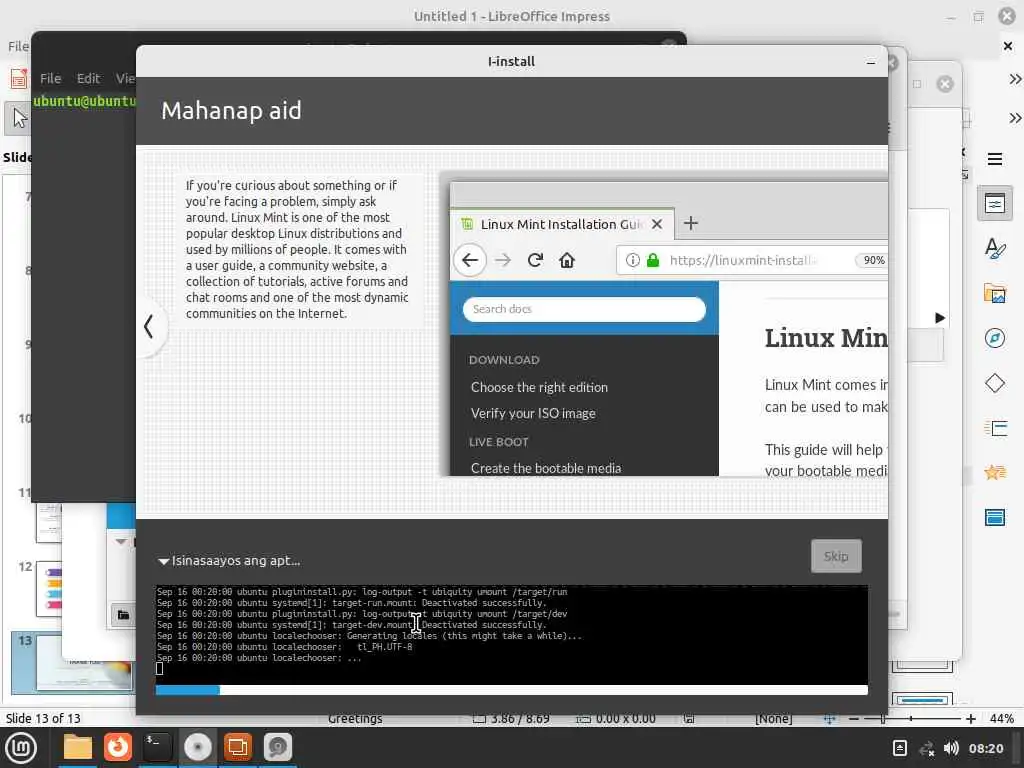Click the 'ubuntu@ubuntu' terminal prompt
The height and width of the screenshot is (768, 1024).
[x=84, y=101]
